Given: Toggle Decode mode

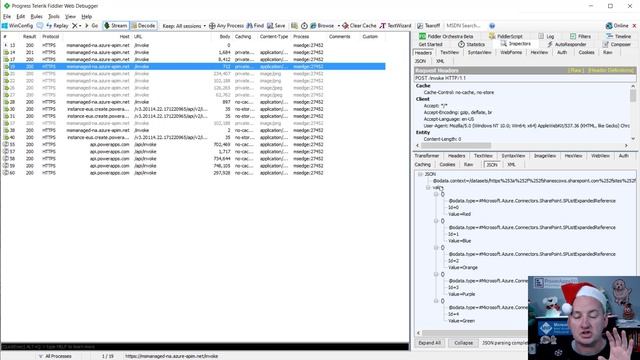Looking at the screenshot, I should [143, 25].
